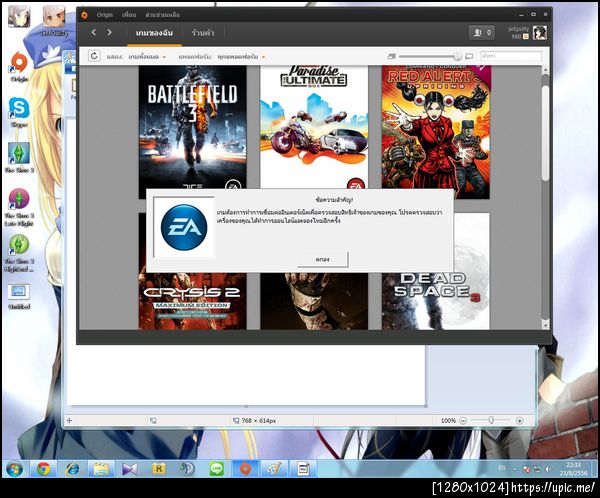Zoom out with minus button in Paint status bar
The image size is (600, 498).
(463, 421)
